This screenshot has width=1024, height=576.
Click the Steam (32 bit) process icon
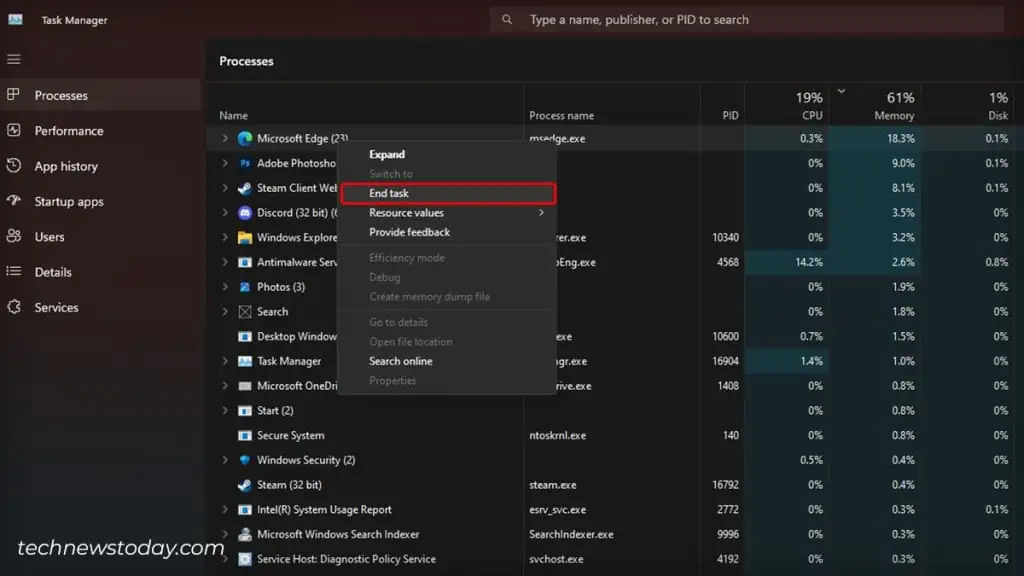point(245,485)
